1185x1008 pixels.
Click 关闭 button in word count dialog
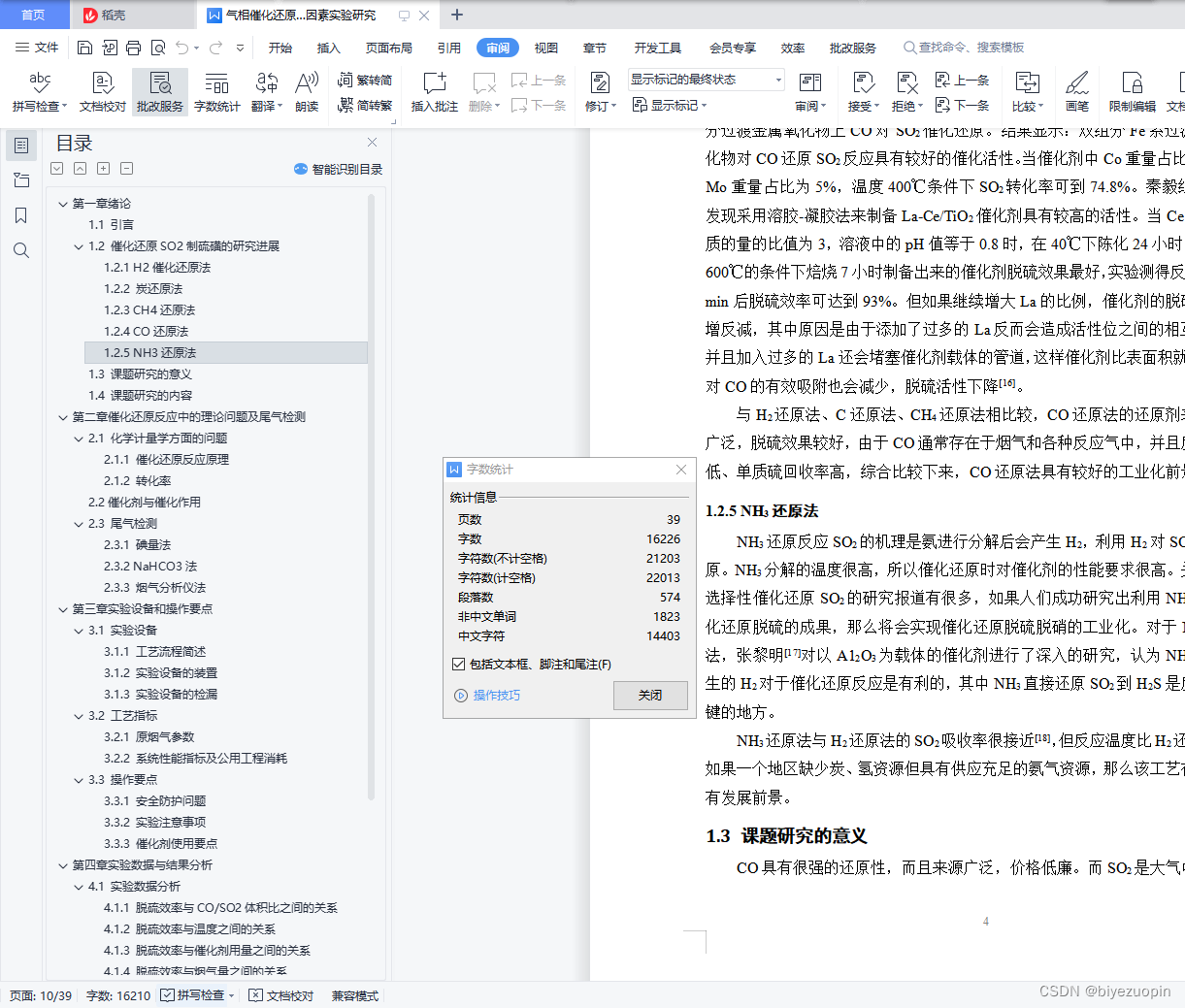point(650,696)
